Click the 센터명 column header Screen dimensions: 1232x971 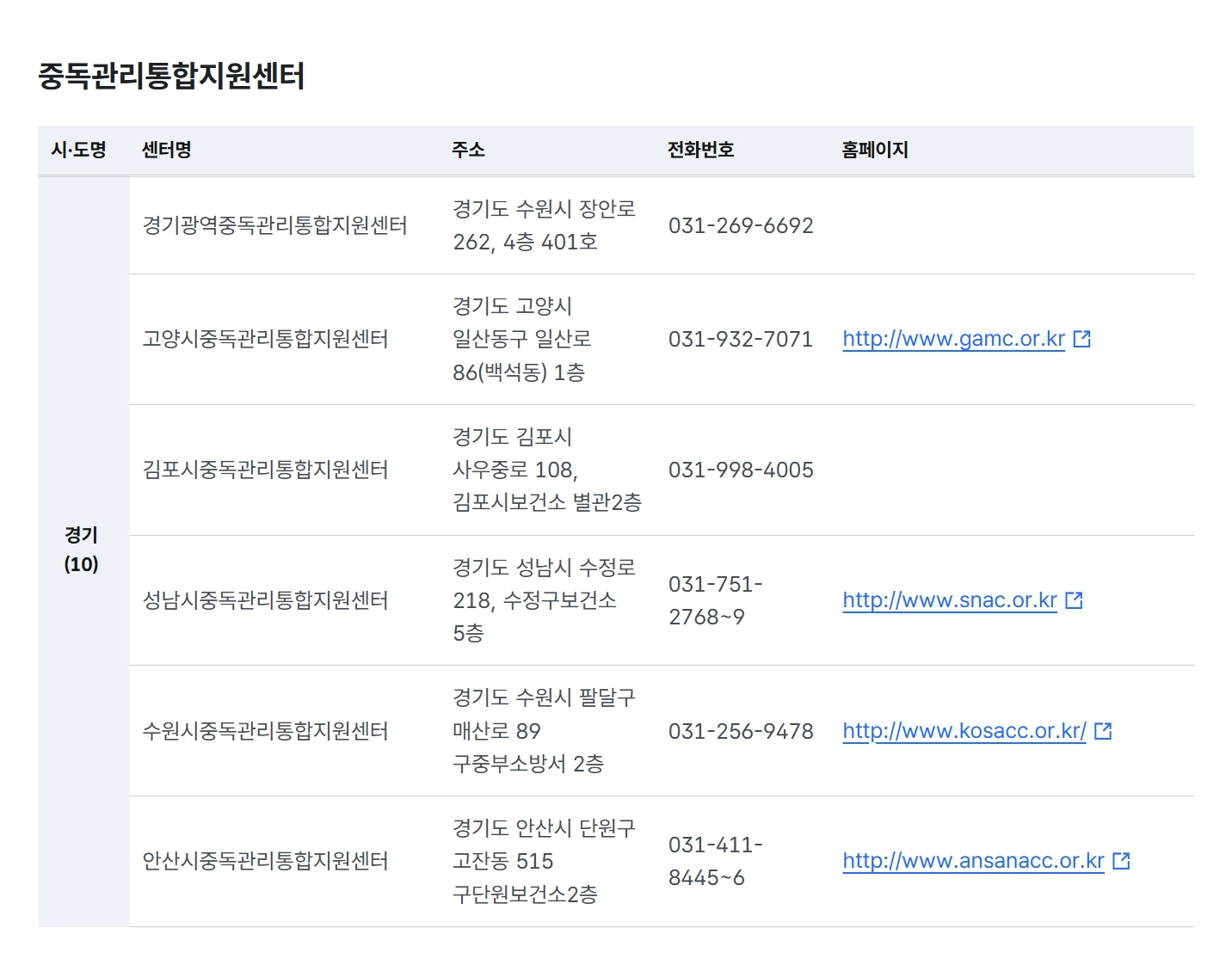point(167,149)
